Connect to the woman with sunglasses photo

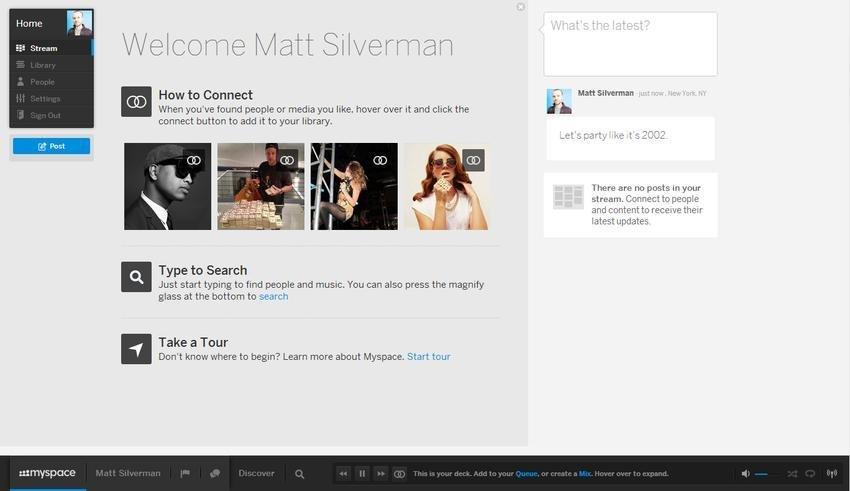tap(474, 160)
